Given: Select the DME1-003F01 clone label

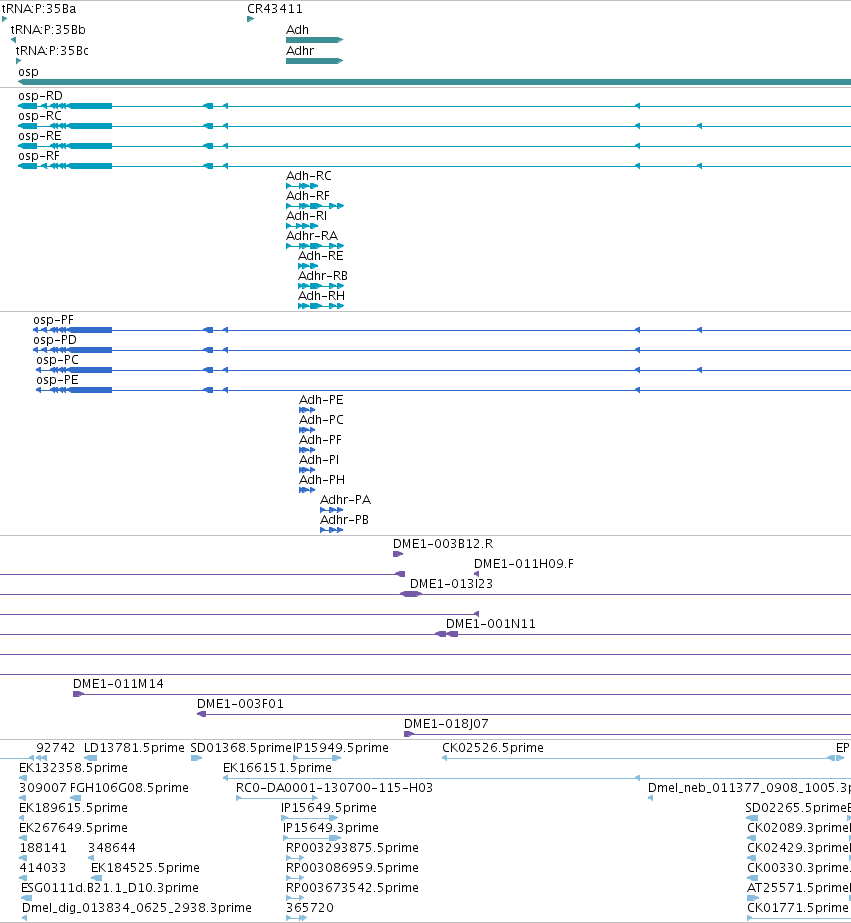Looking at the screenshot, I should click(240, 703).
